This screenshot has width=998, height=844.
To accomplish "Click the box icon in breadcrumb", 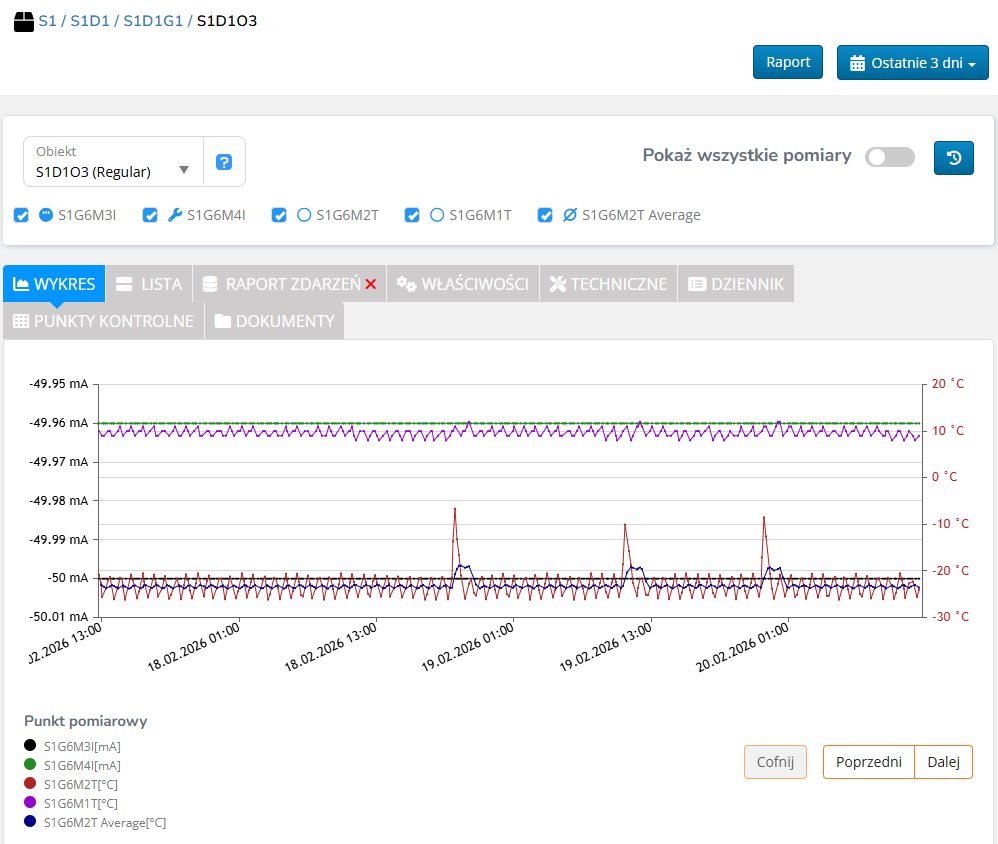I will coord(24,21).
